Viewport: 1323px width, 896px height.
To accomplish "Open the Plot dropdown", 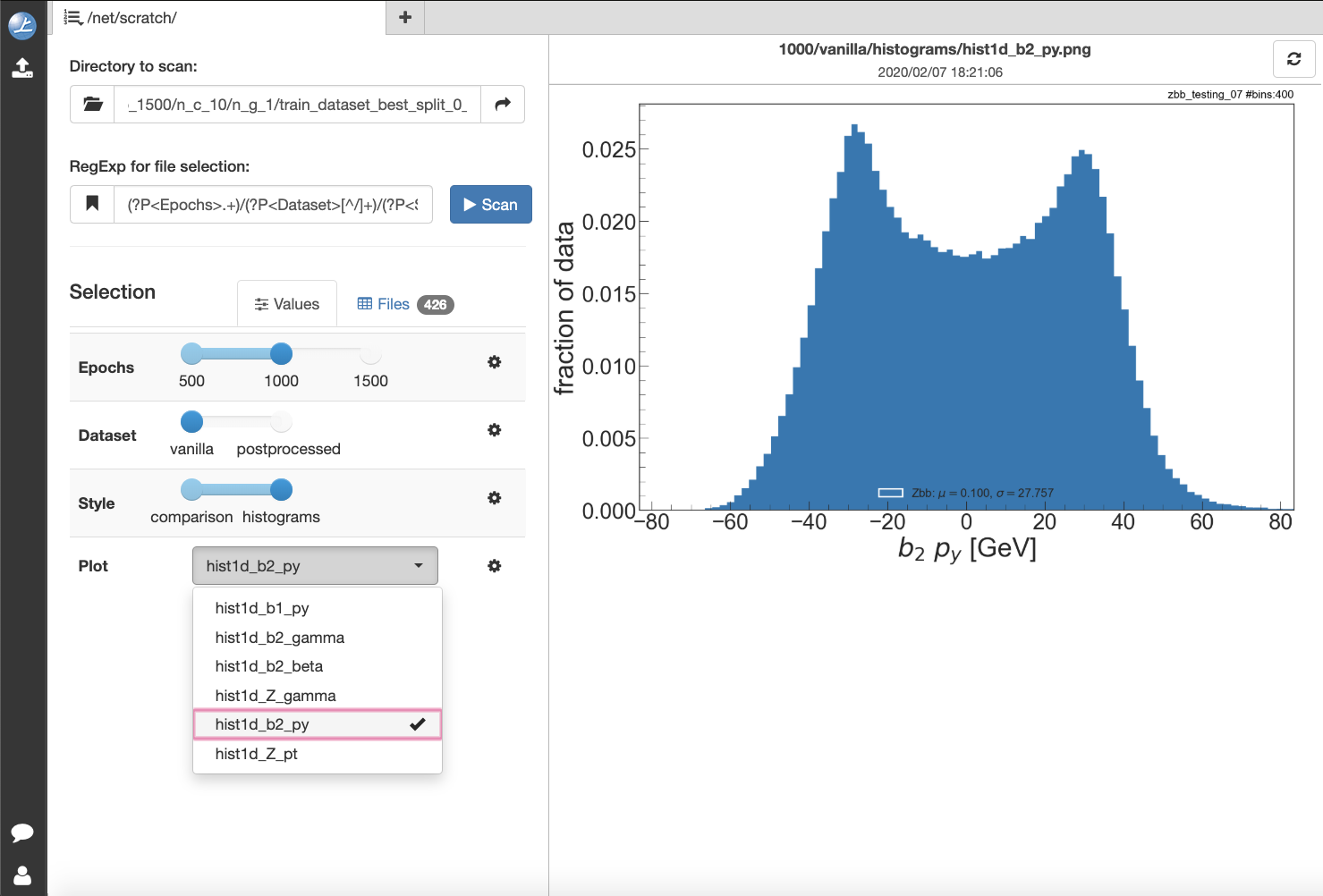I will 314,565.
